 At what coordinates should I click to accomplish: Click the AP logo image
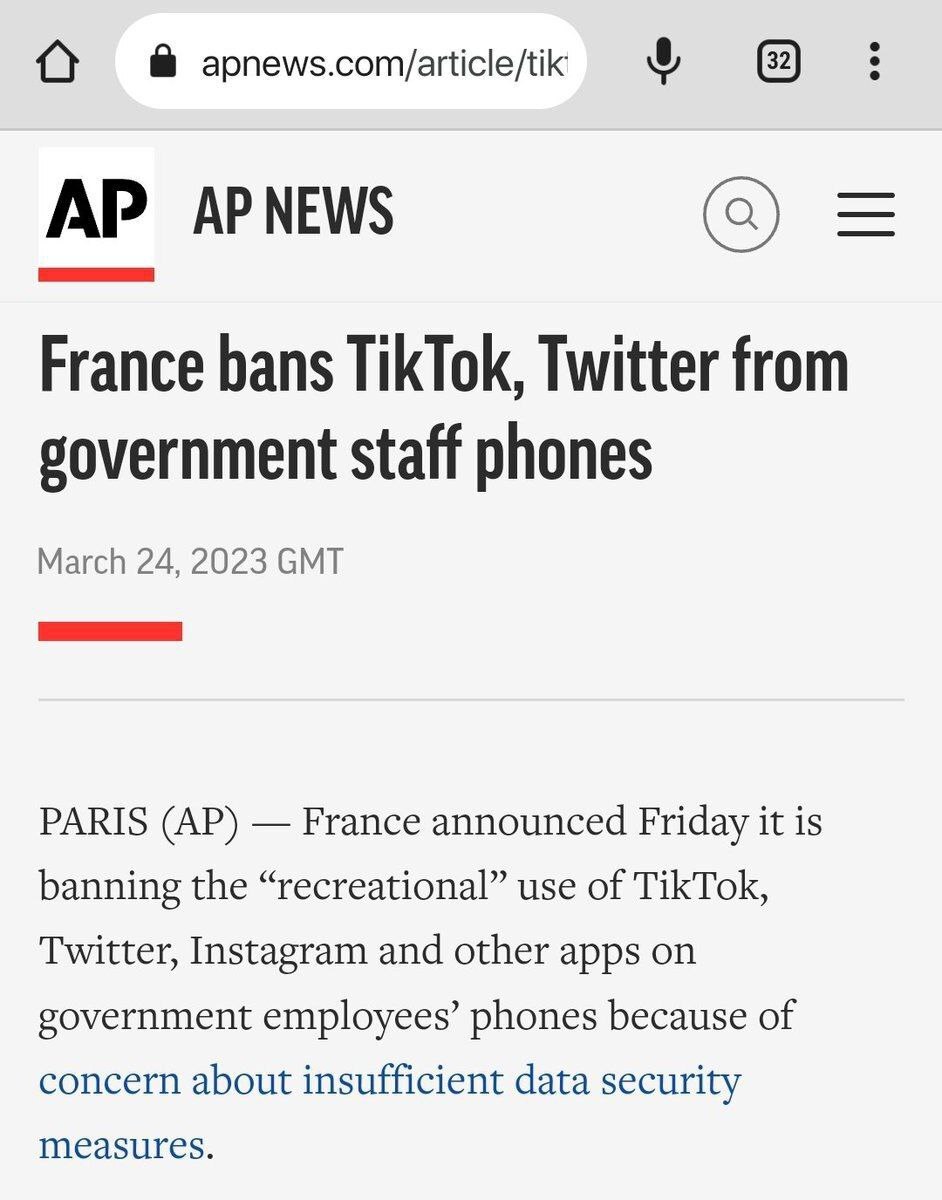coord(96,214)
